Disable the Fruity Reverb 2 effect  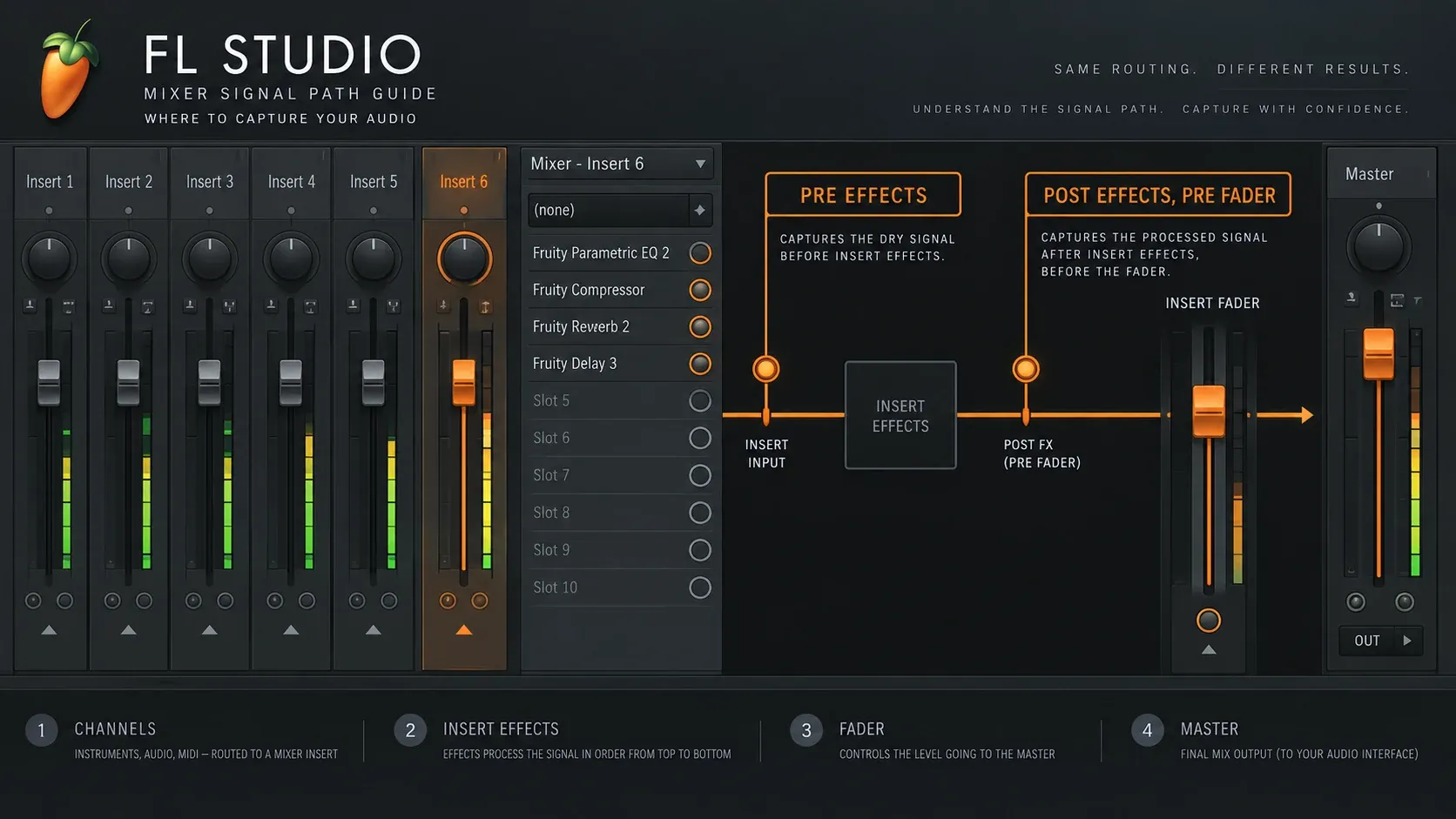point(700,326)
